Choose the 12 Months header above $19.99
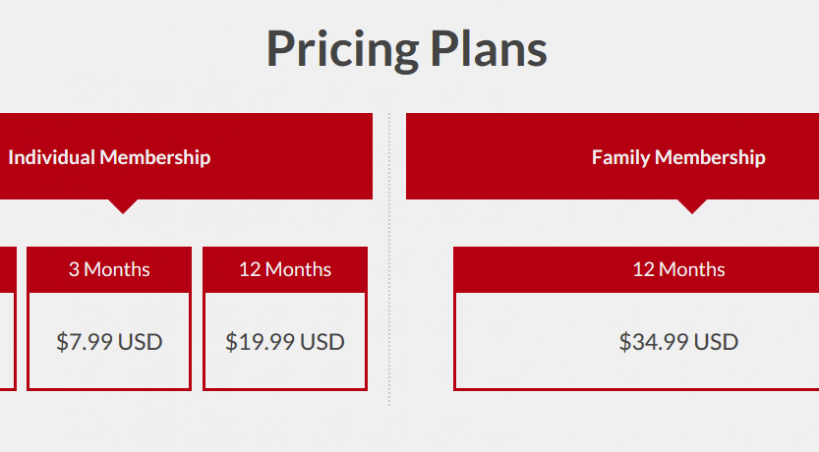 tap(285, 269)
